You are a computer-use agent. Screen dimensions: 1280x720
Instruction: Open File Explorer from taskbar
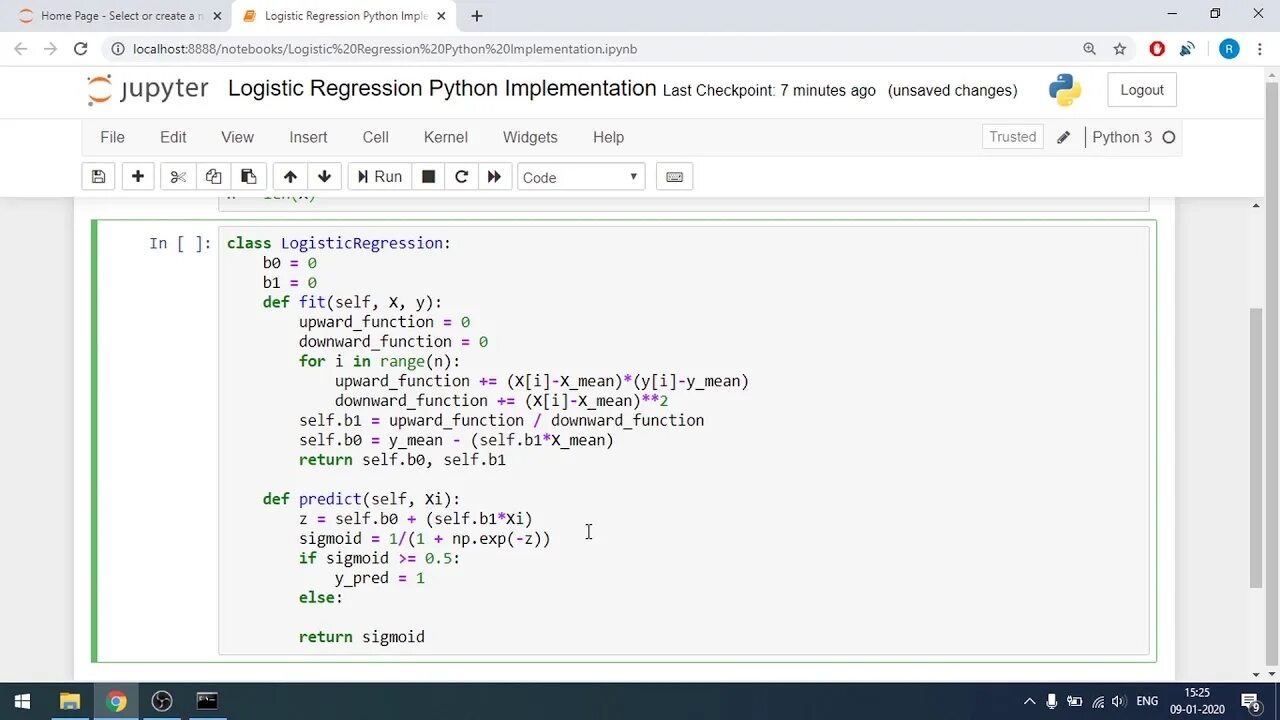tap(70, 701)
